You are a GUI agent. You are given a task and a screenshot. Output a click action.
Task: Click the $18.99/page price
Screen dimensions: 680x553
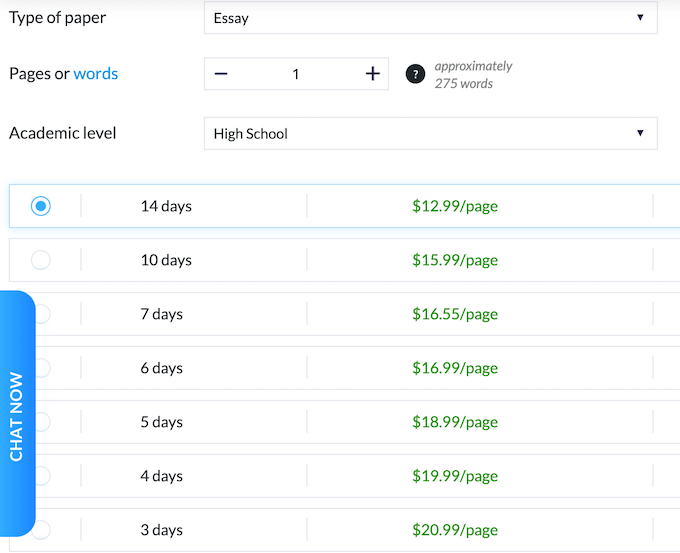455,422
